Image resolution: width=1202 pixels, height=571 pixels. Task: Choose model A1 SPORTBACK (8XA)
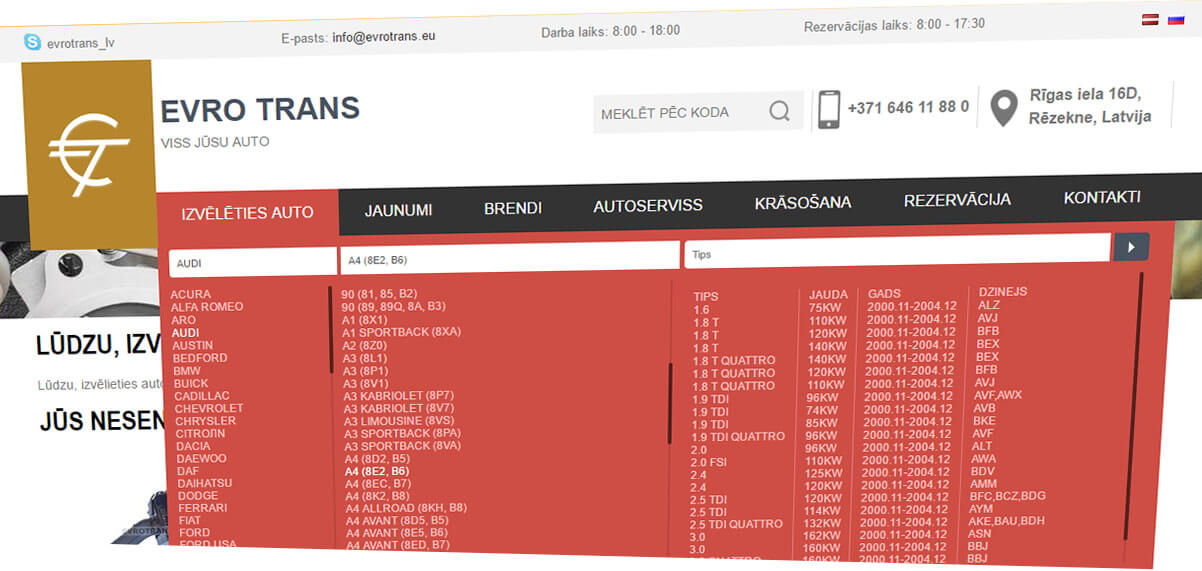tap(401, 331)
